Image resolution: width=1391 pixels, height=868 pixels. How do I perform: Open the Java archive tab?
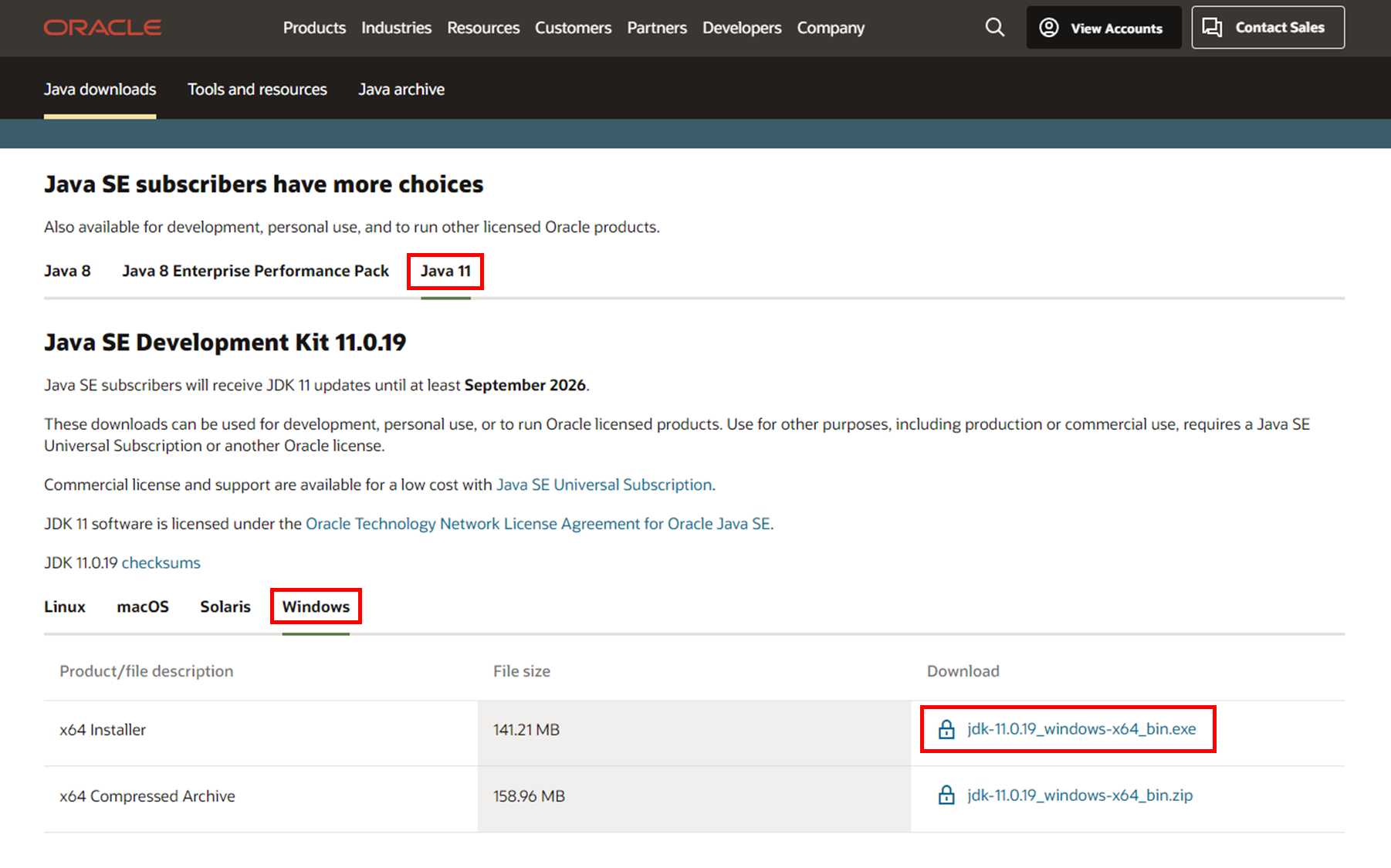[401, 90]
